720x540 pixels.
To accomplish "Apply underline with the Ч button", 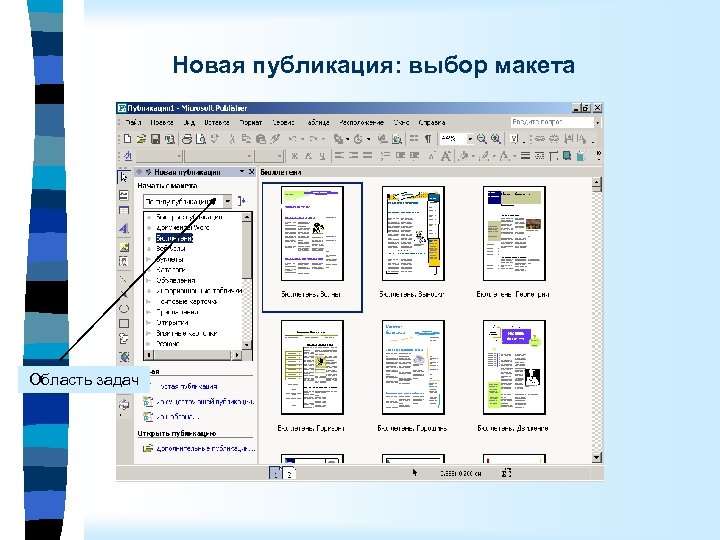I will pos(322,156).
